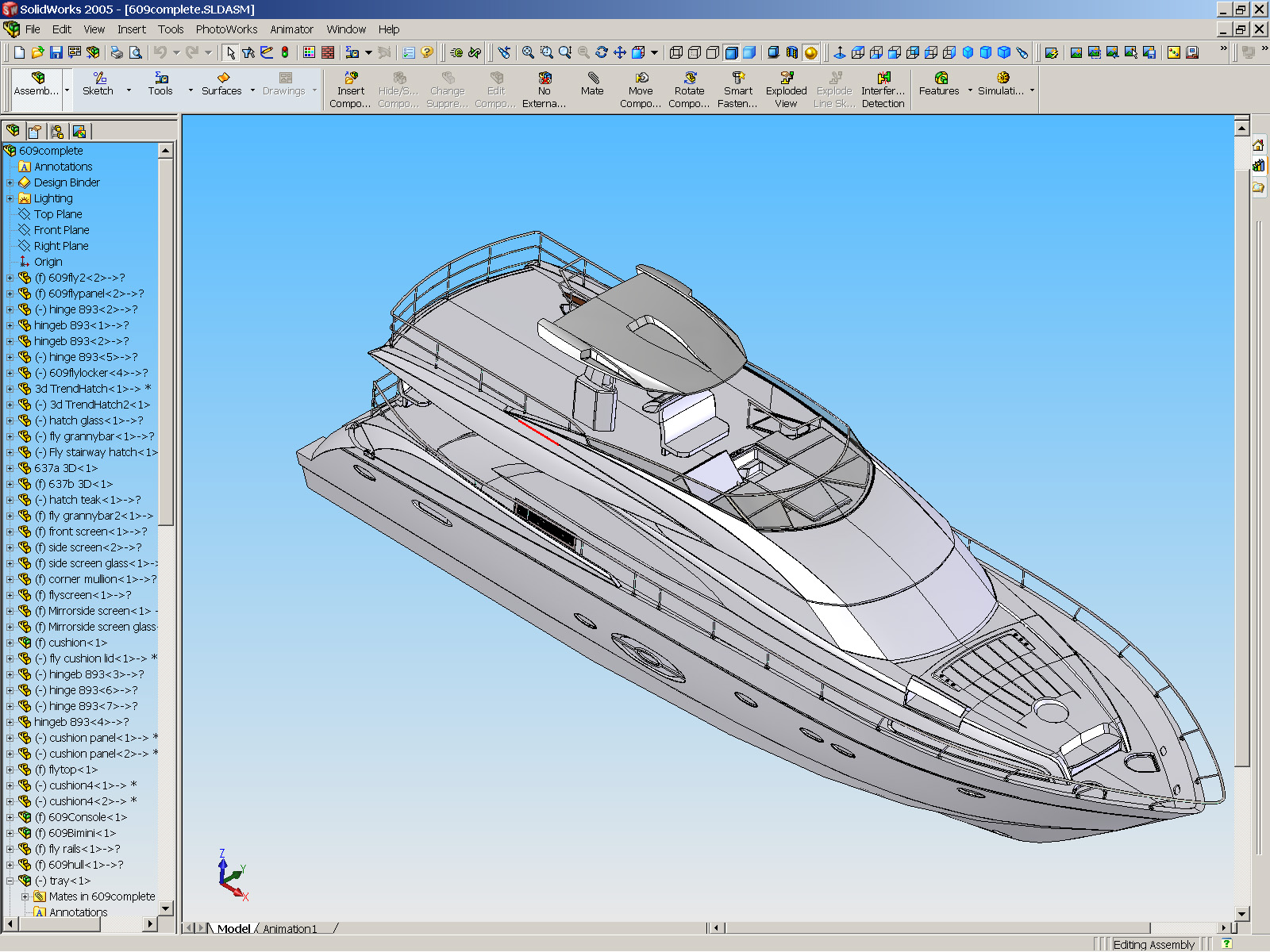This screenshot has width=1270, height=952.
Task: Enable Wireframe display mode
Action: 675,54
